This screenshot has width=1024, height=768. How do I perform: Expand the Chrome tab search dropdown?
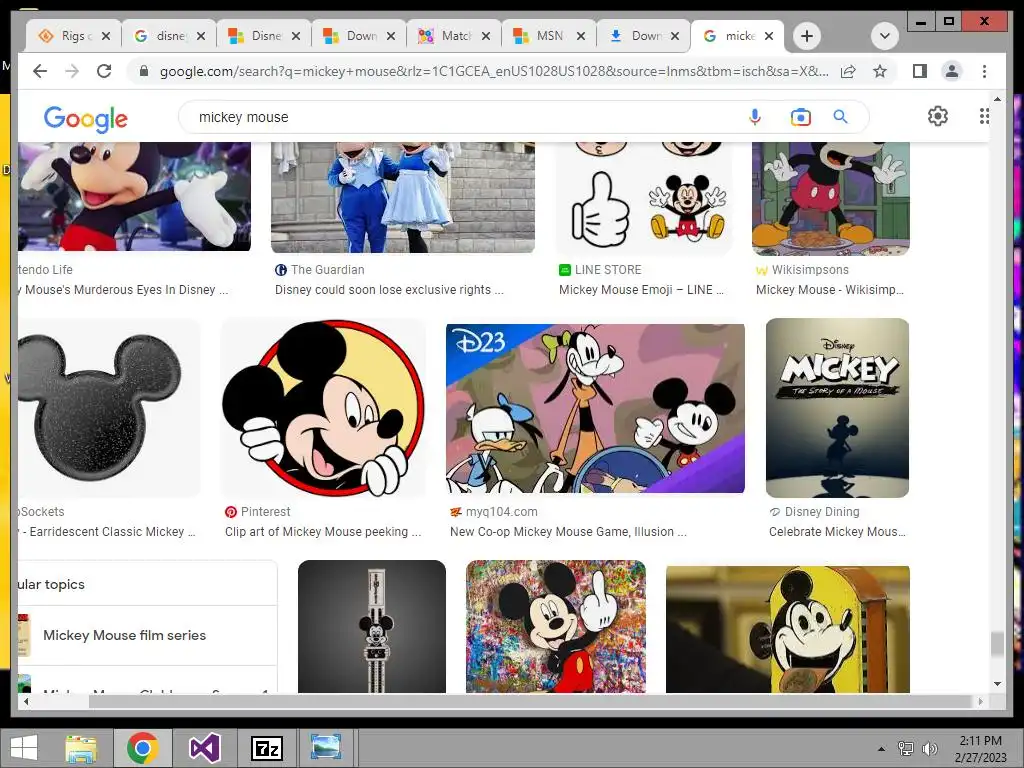884,36
